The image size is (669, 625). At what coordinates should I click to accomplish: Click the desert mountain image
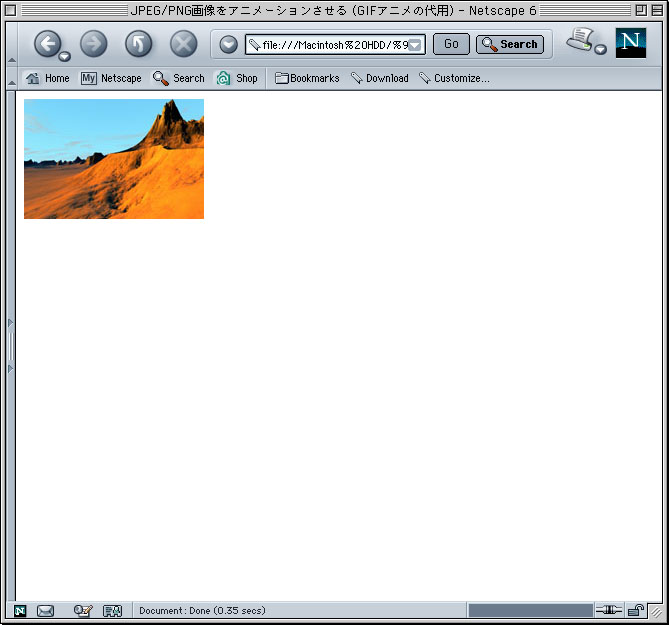click(x=114, y=159)
